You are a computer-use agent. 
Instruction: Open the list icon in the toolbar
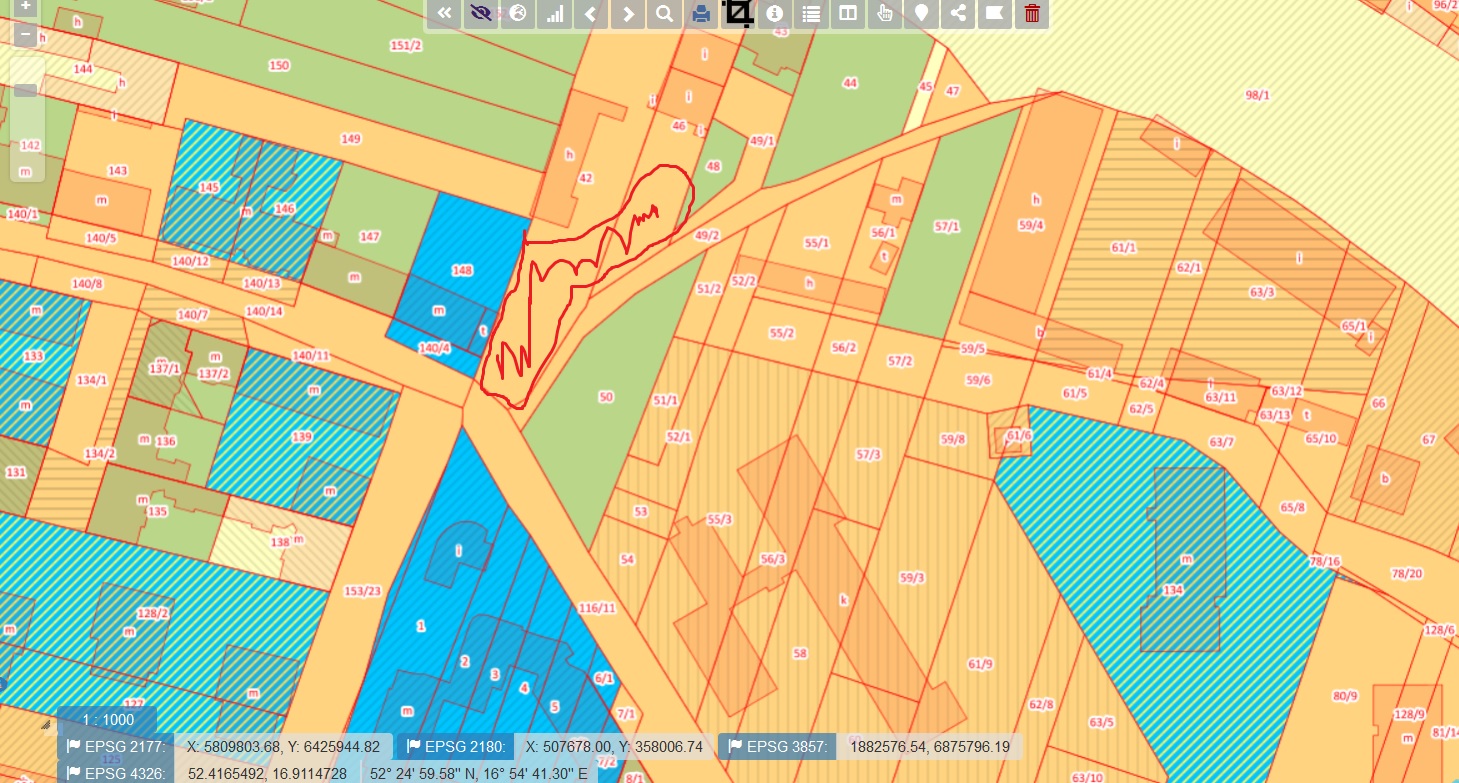811,13
